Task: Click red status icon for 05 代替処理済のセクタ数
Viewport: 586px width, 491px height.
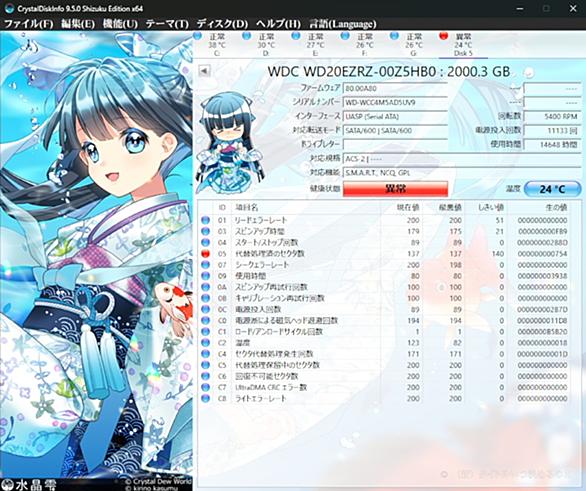Action: pos(205,253)
